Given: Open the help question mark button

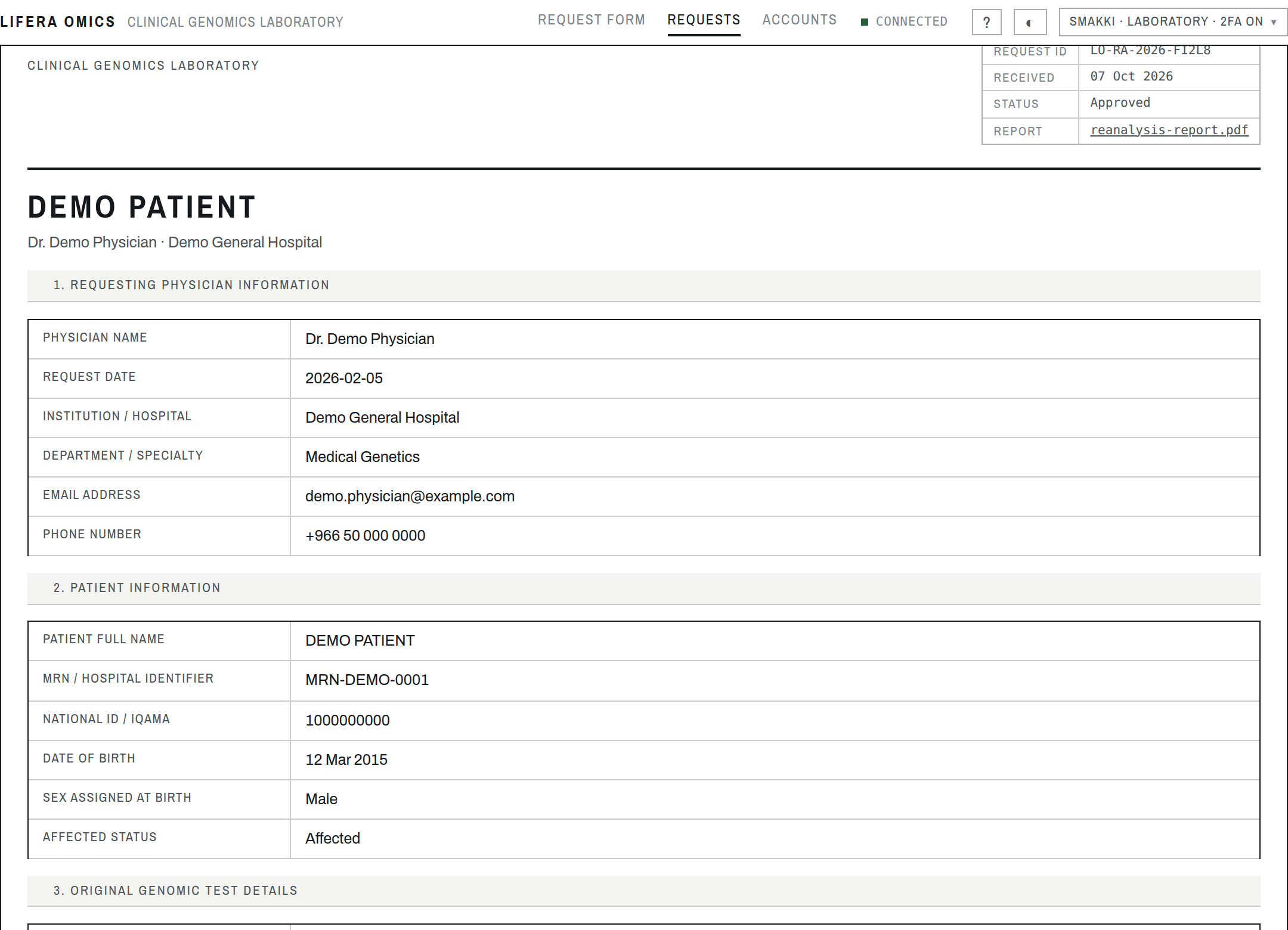Looking at the screenshot, I should 986,23.
